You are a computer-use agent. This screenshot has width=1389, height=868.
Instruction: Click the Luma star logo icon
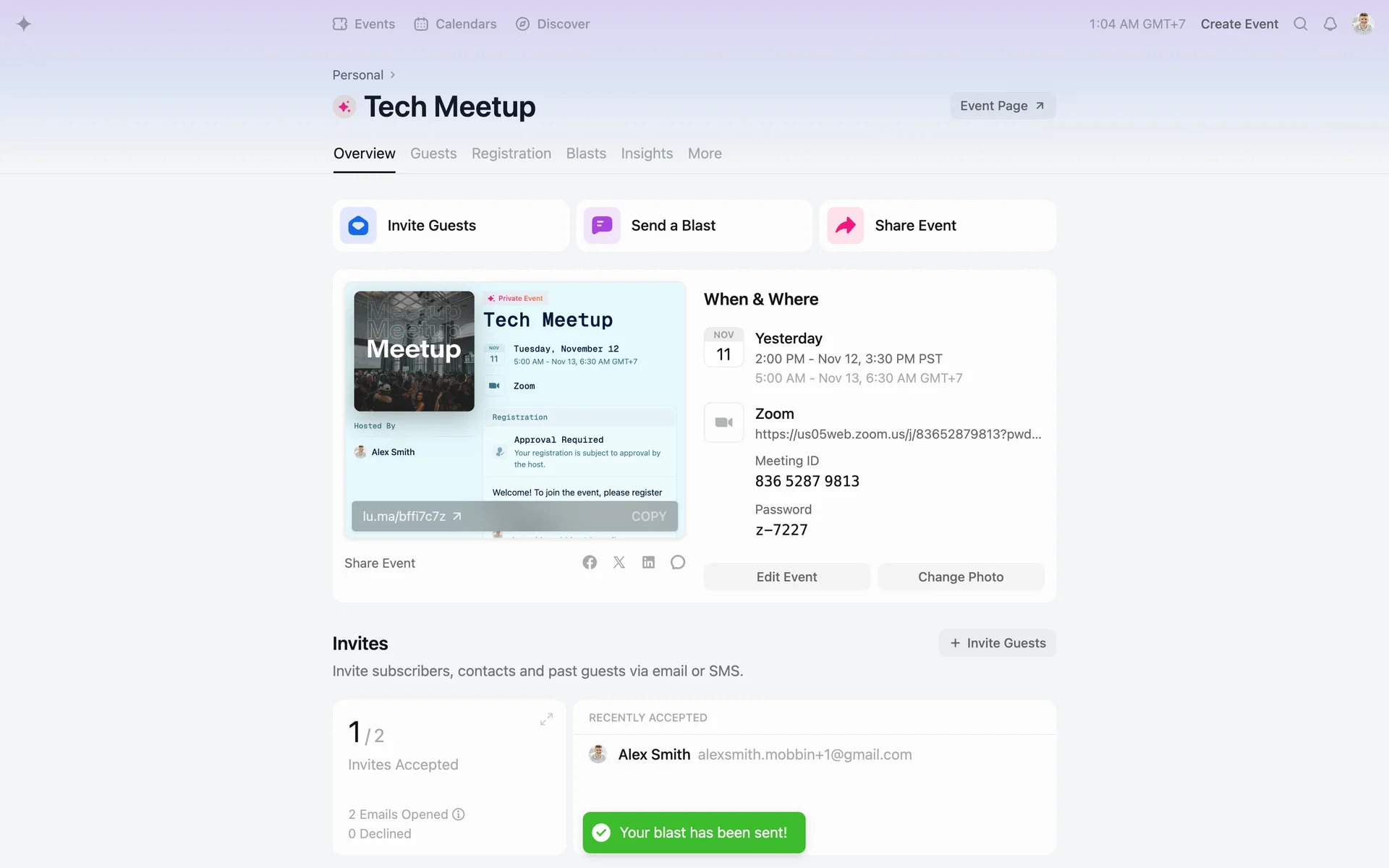tap(24, 24)
